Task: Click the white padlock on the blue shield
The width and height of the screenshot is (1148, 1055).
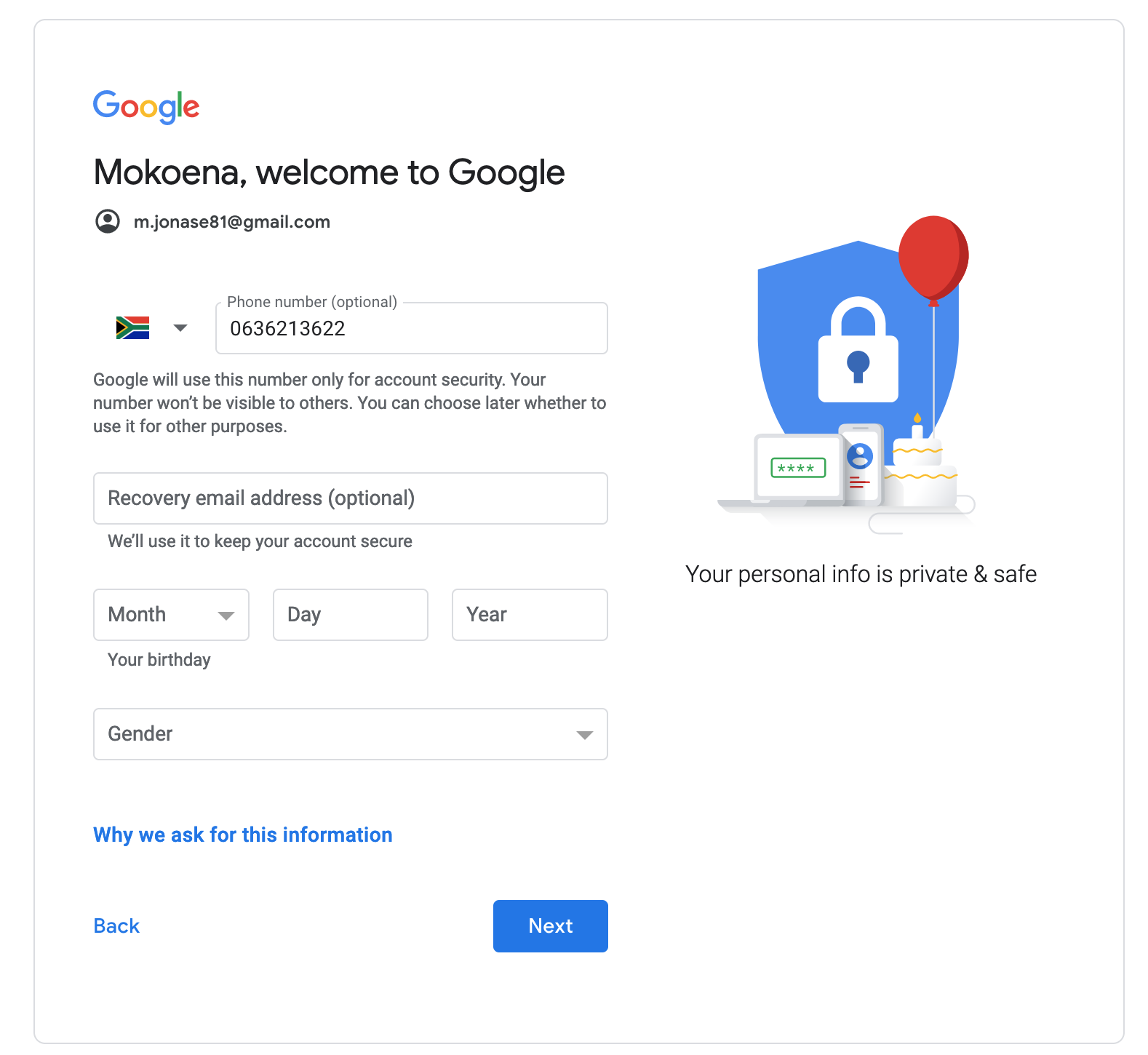Action: [x=858, y=349]
